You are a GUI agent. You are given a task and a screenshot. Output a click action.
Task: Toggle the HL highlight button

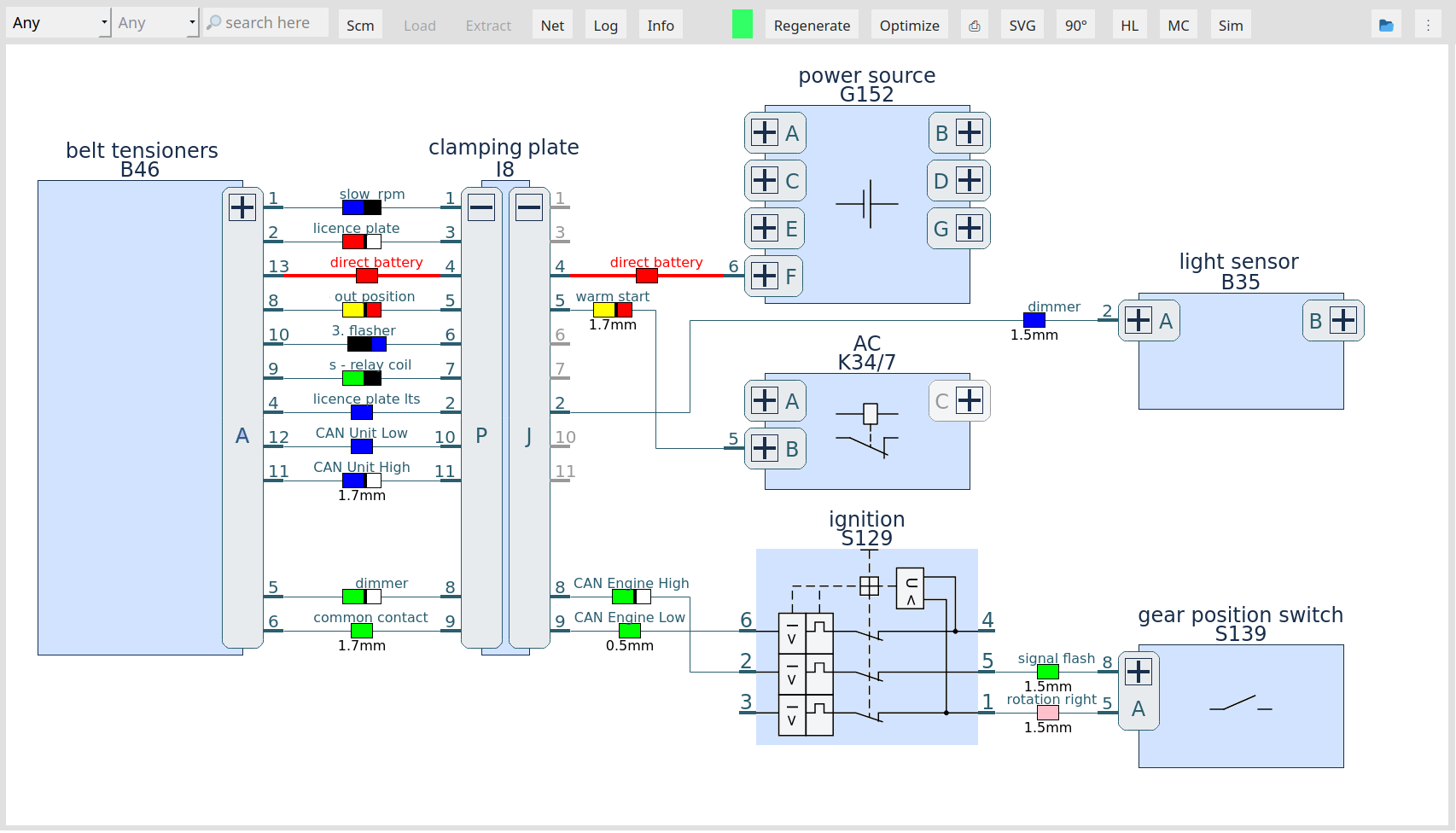tap(1129, 26)
